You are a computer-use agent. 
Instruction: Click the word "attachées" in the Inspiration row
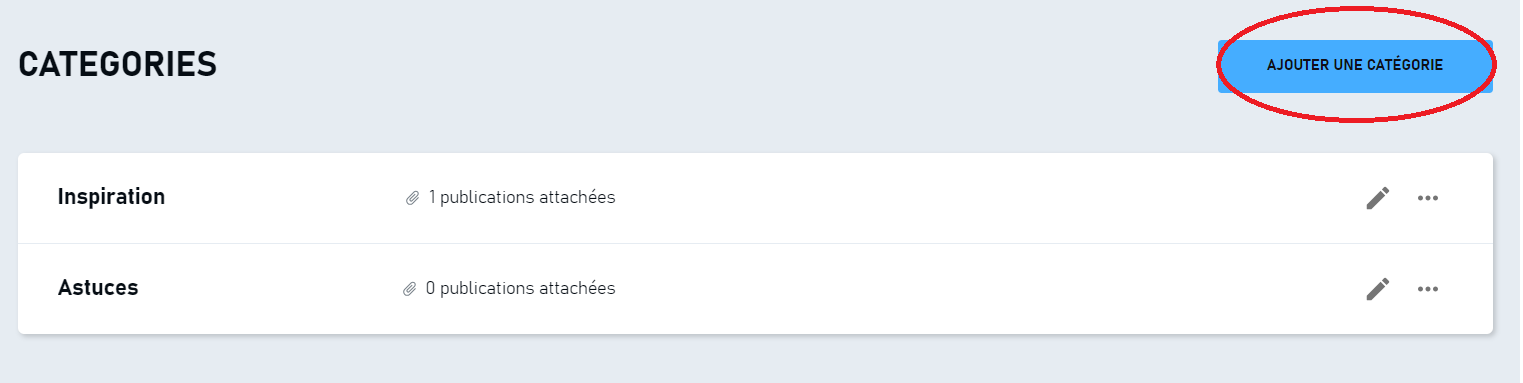(578, 197)
